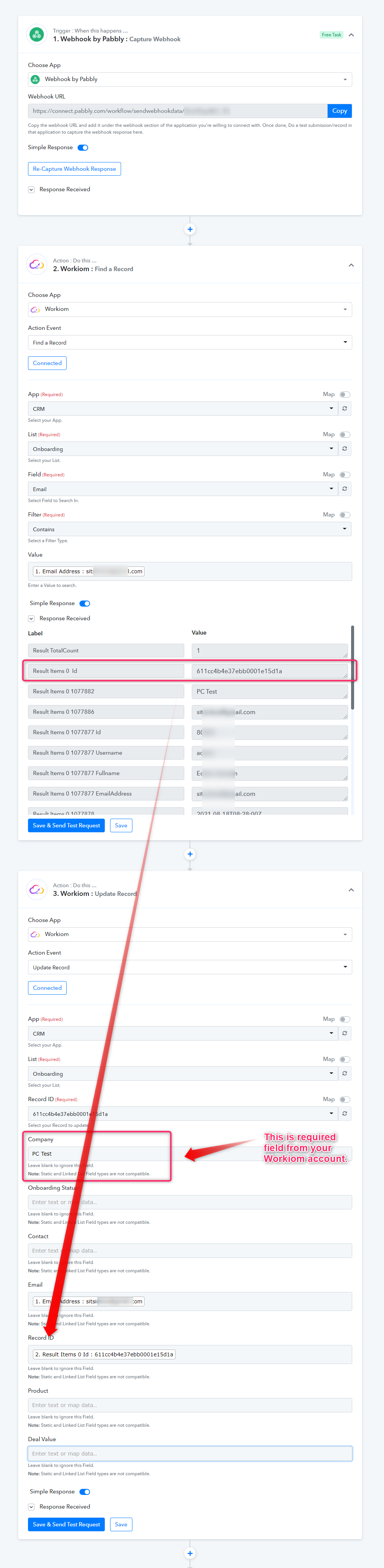Open the Filter Contains dropdown
Screen dimensions: 384x1568
coord(190,529)
